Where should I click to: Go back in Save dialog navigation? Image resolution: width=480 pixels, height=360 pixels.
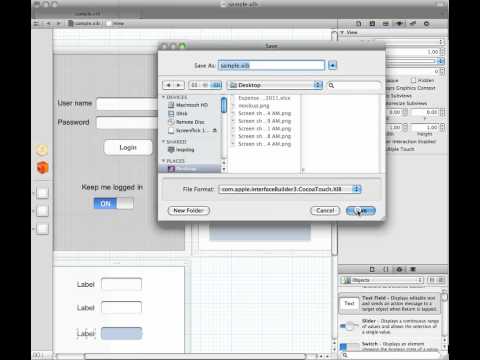click(168, 85)
